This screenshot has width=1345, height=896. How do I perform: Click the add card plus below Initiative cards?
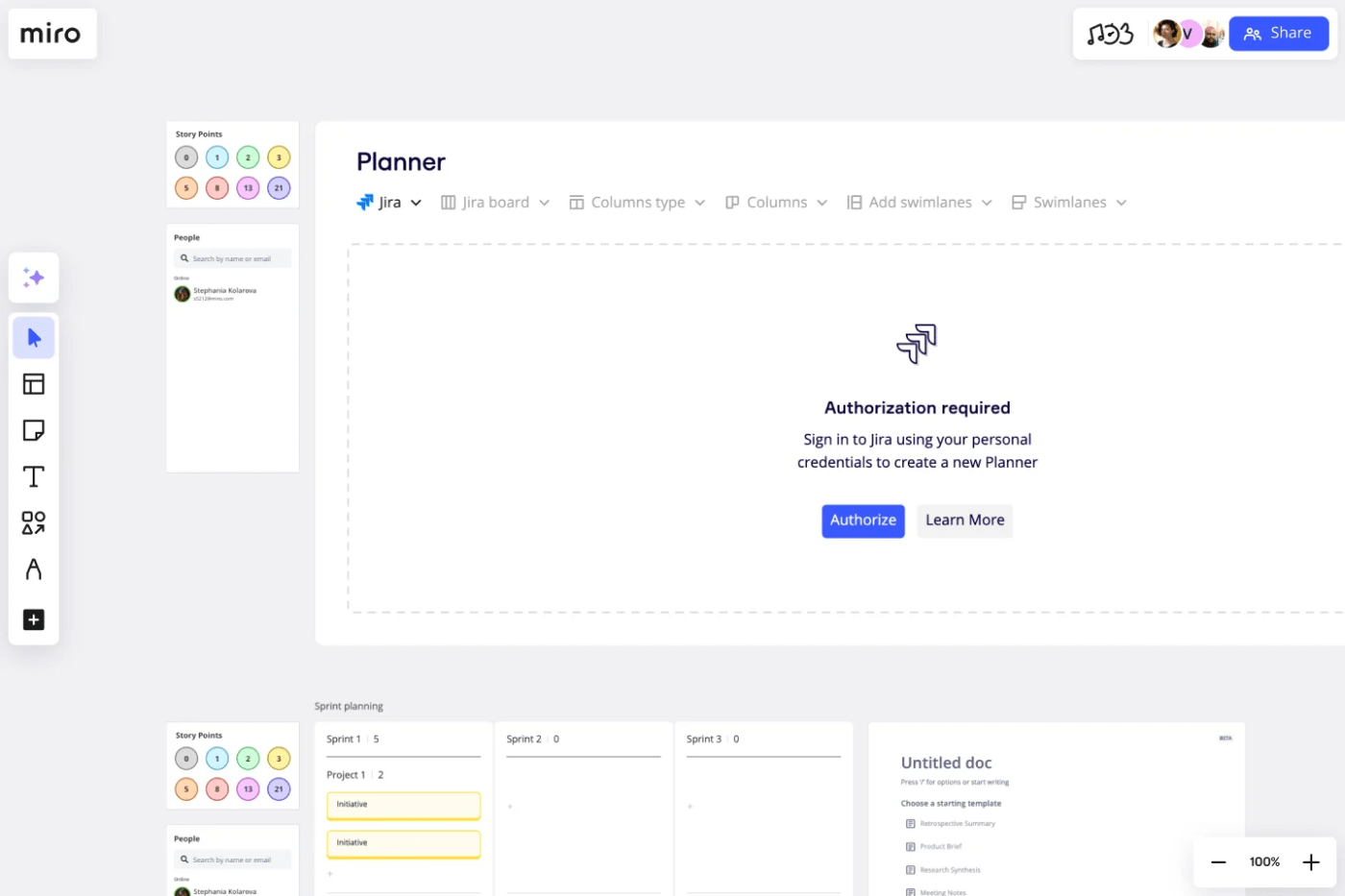pos(330,874)
